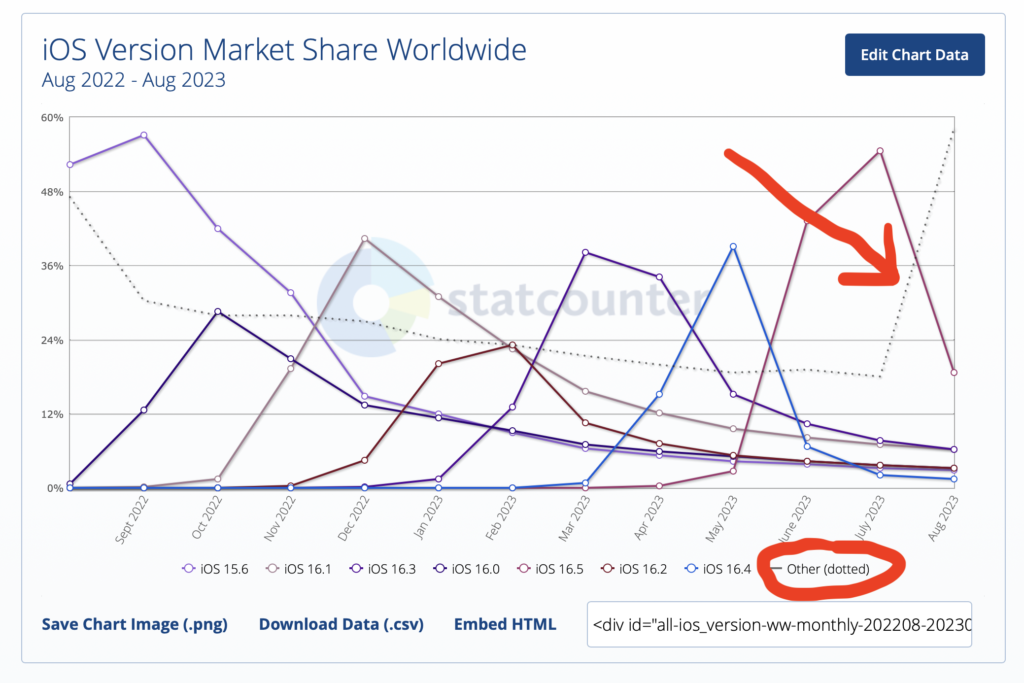
Task: Select iOS 16.3 peak point at Mar 2023
Action: pyautogui.click(x=585, y=252)
